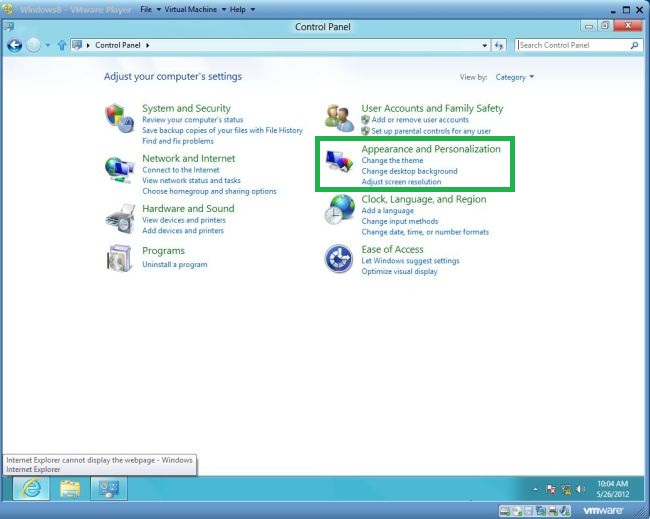650x519 pixels.
Task: Open VMware Help menu
Action: point(242,9)
